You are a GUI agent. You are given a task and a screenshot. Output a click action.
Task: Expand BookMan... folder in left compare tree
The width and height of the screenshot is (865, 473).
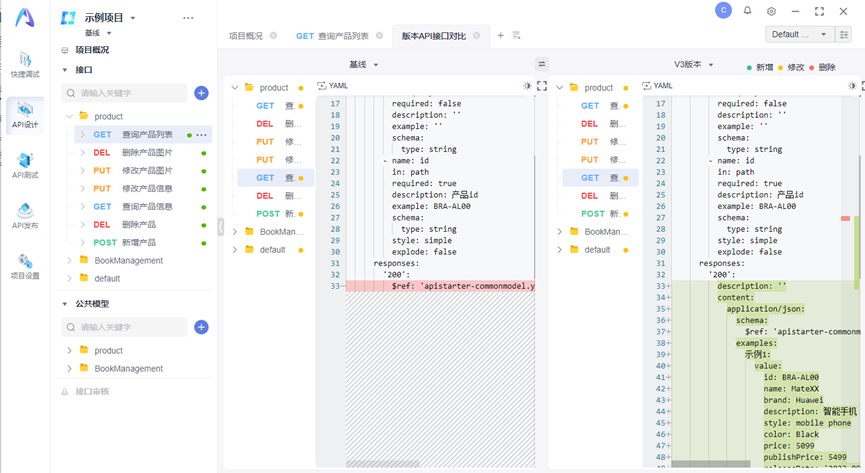click(235, 232)
